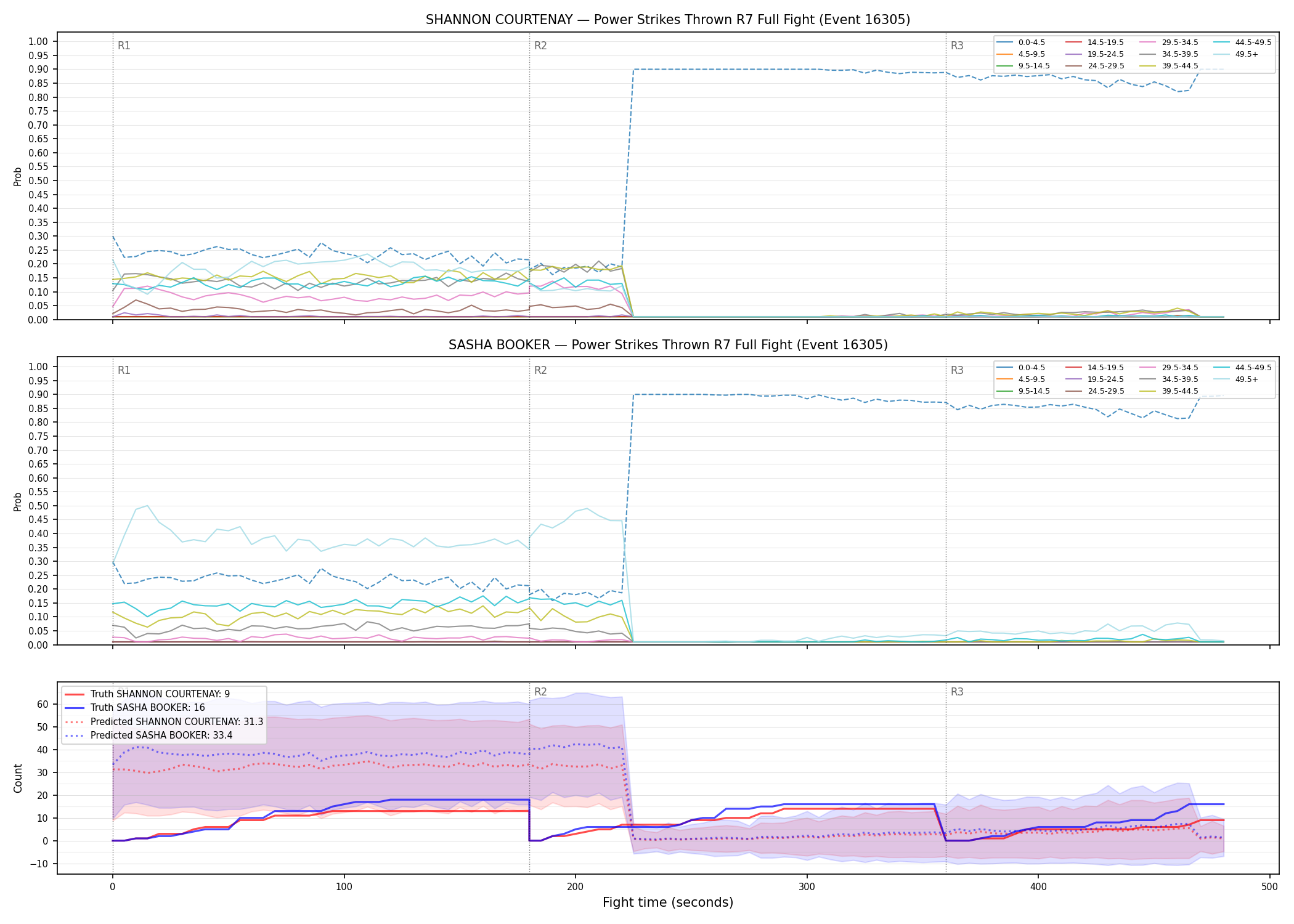The image size is (1294, 924).
Task: Click the 'Prob' y-axis label of the Sasha Booker chart
Action: click(x=18, y=501)
